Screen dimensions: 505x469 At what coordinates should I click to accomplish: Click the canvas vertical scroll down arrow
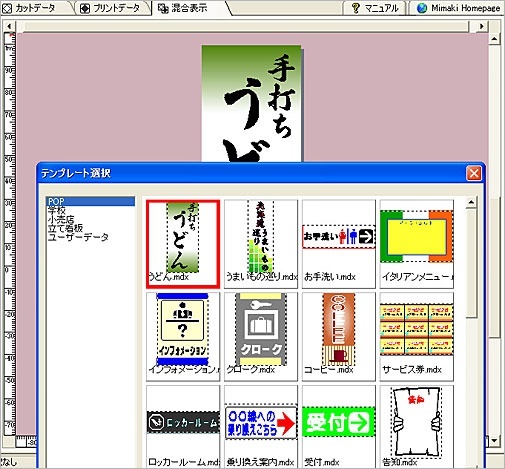(x=494, y=441)
